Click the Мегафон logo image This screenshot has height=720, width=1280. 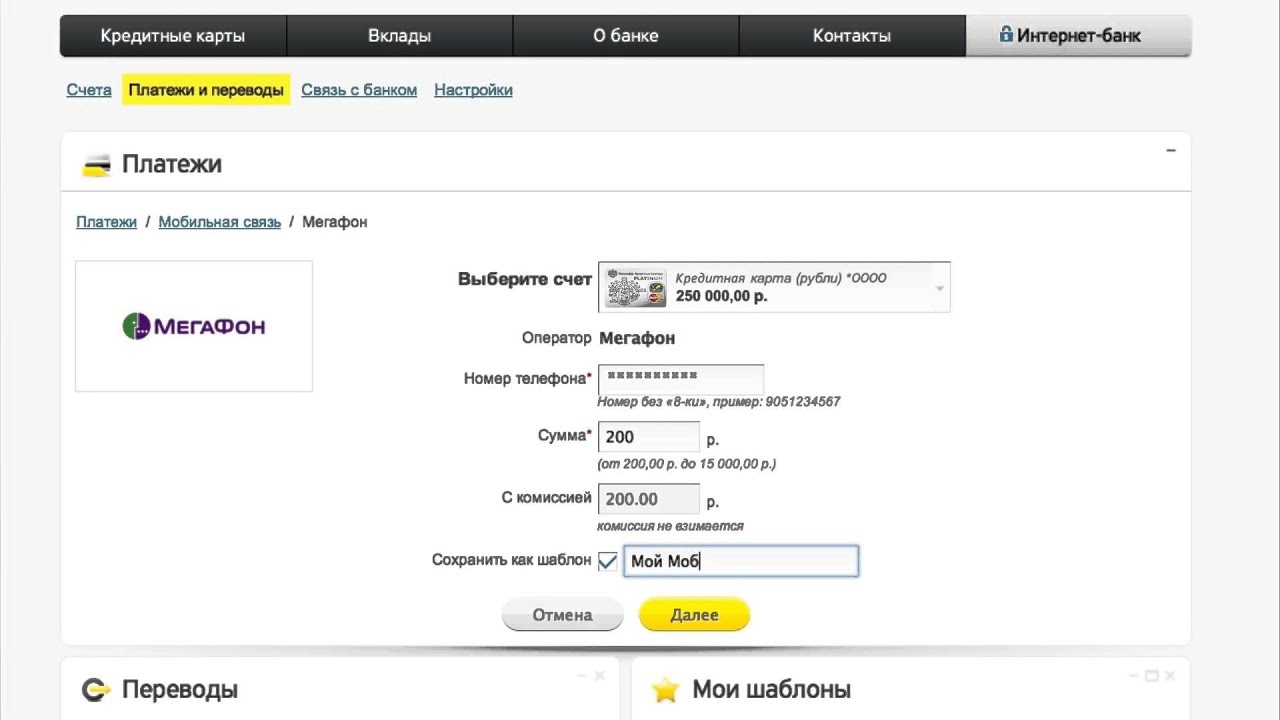(x=194, y=326)
